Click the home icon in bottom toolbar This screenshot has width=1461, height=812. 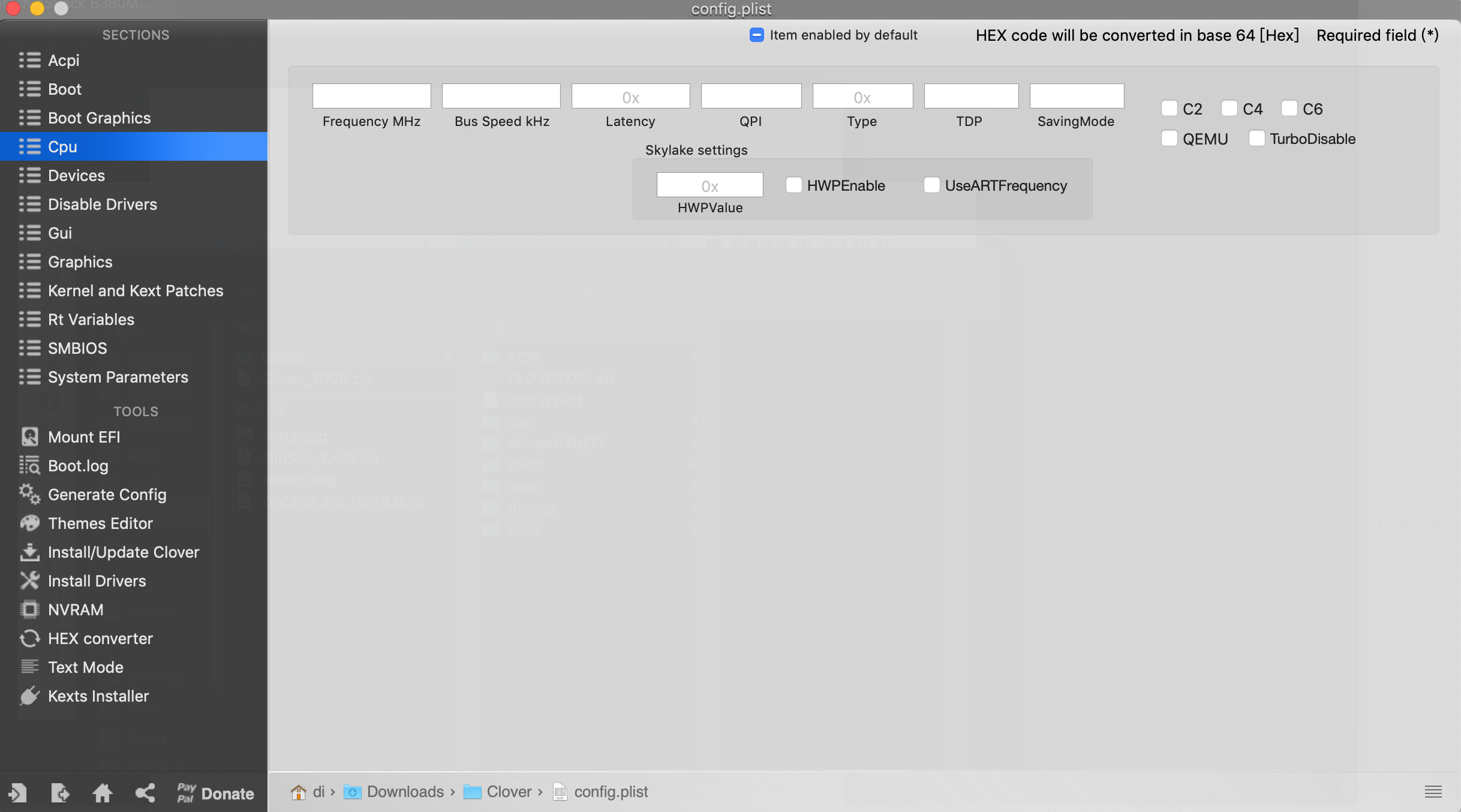[x=102, y=793]
